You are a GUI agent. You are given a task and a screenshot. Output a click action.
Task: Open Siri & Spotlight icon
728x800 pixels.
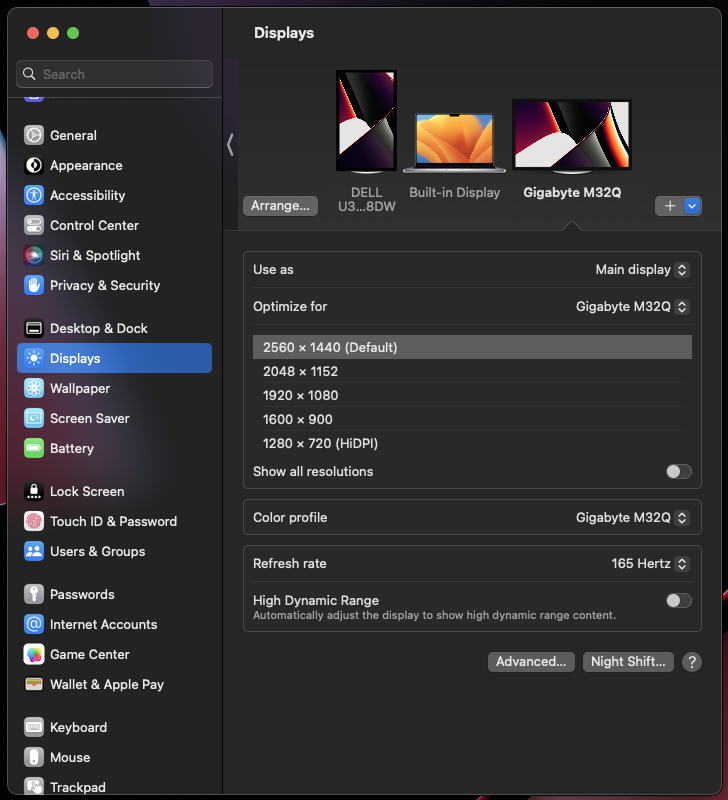[x=34, y=255]
